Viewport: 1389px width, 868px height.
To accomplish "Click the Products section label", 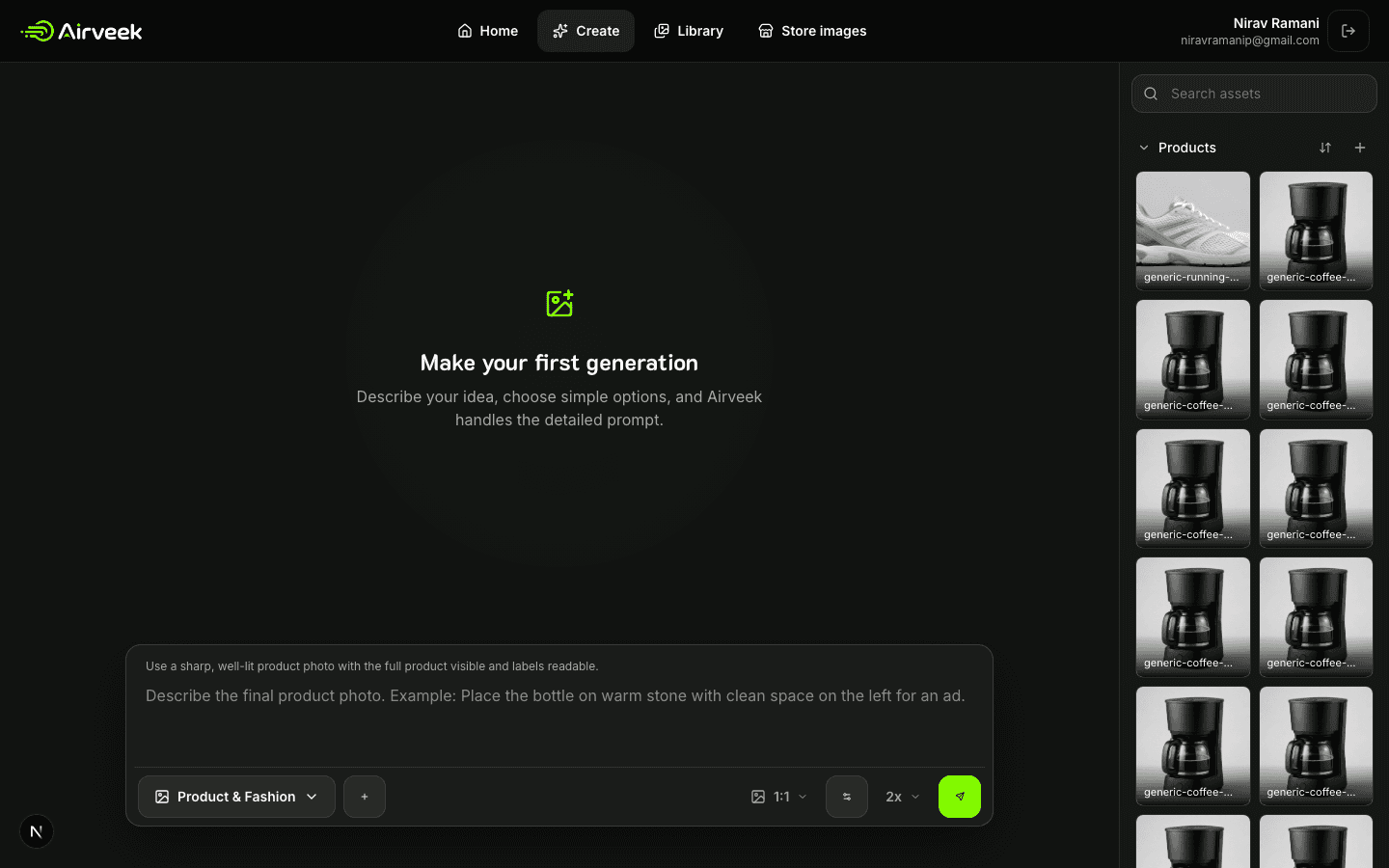I will [1187, 148].
